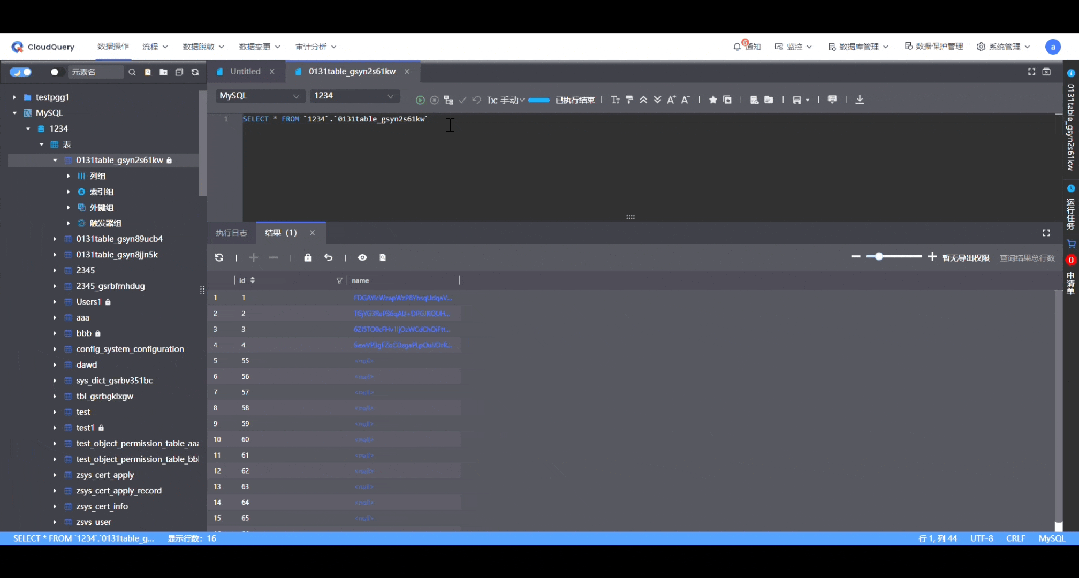
Task: Run the SQL query with the green execute icon
Action: pos(420,100)
